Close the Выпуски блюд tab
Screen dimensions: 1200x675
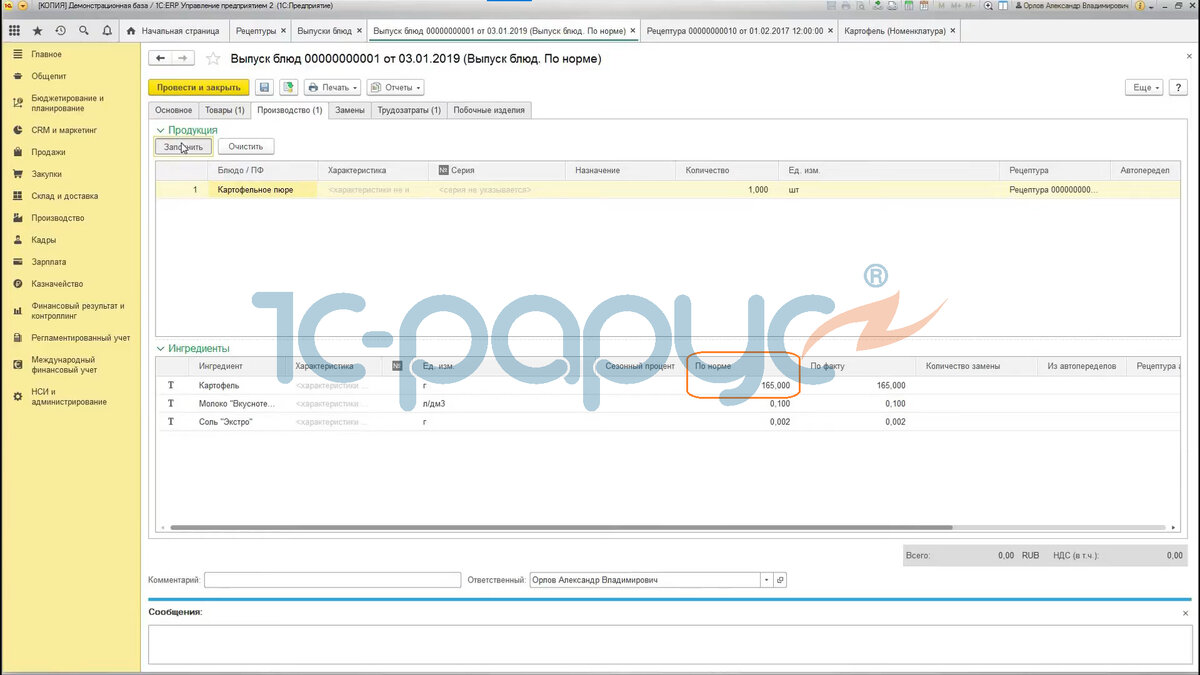[x=359, y=31]
